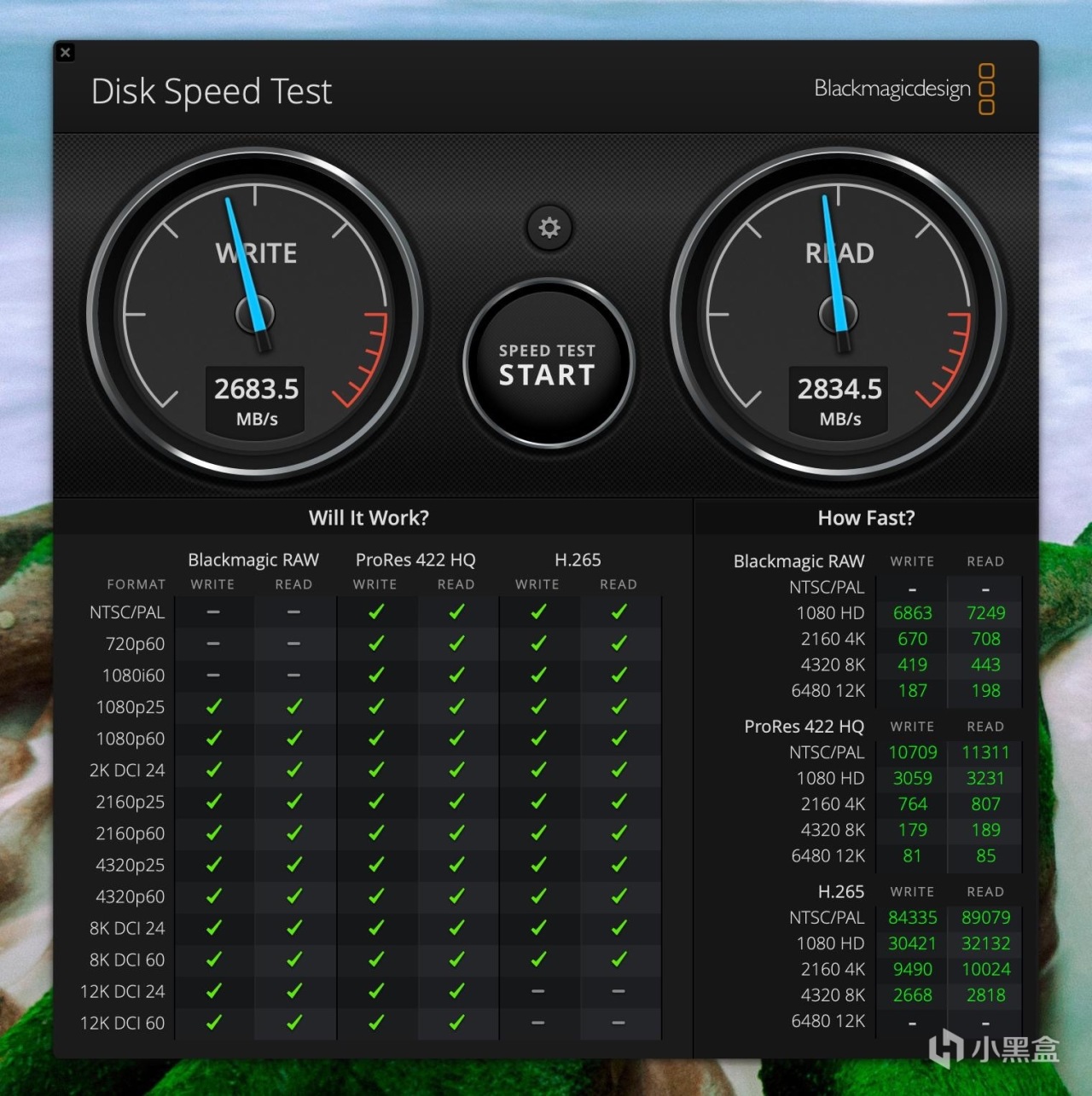This screenshot has height=1096, width=1092.
Task: Click the "8K DCI 60" format row label
Action: point(127,960)
